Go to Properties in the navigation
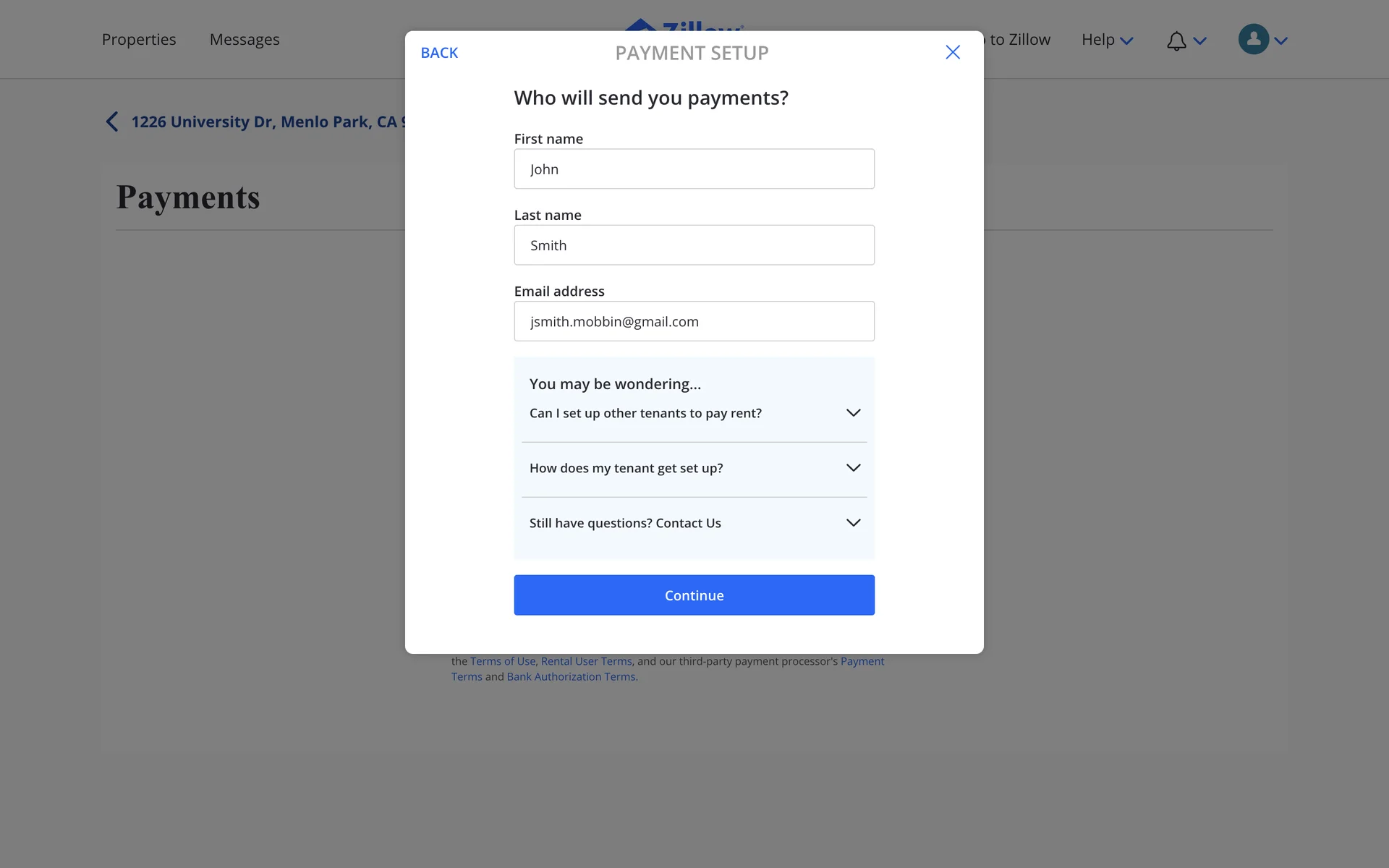 [x=139, y=40]
